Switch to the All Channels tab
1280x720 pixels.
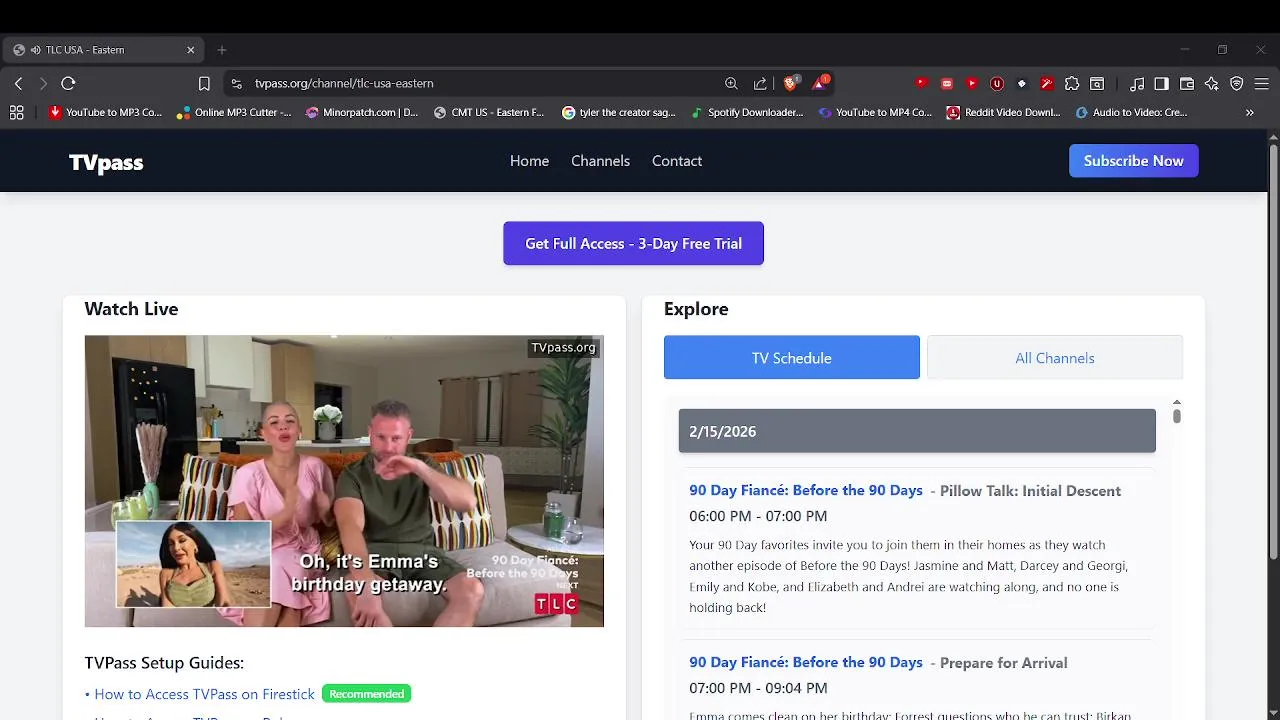(x=1055, y=358)
